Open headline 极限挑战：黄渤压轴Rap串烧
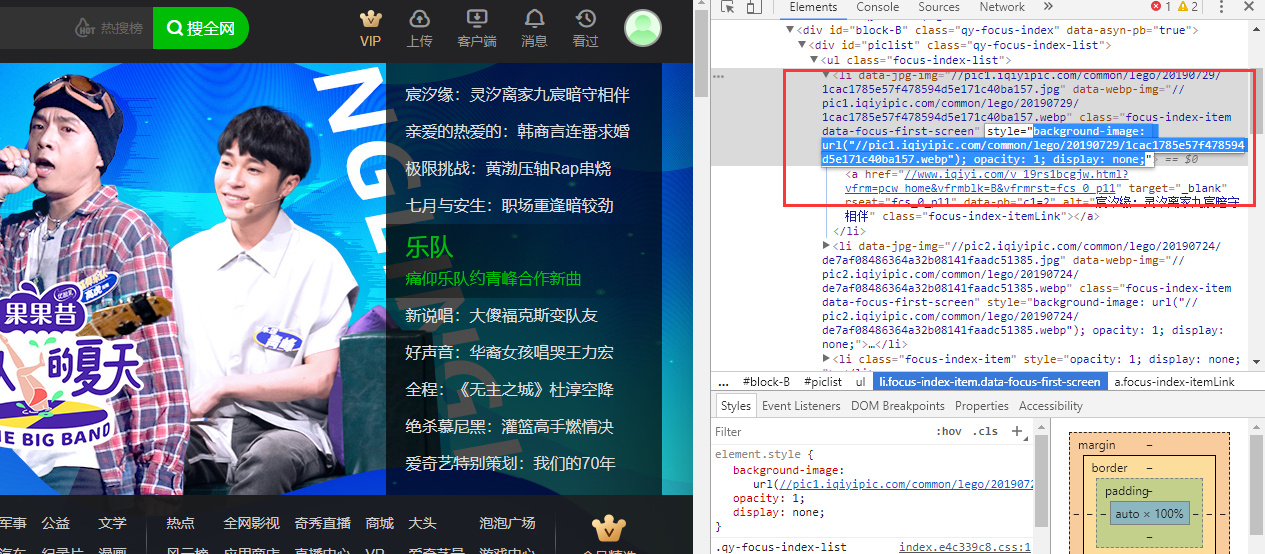The image size is (1265, 554). (507, 169)
